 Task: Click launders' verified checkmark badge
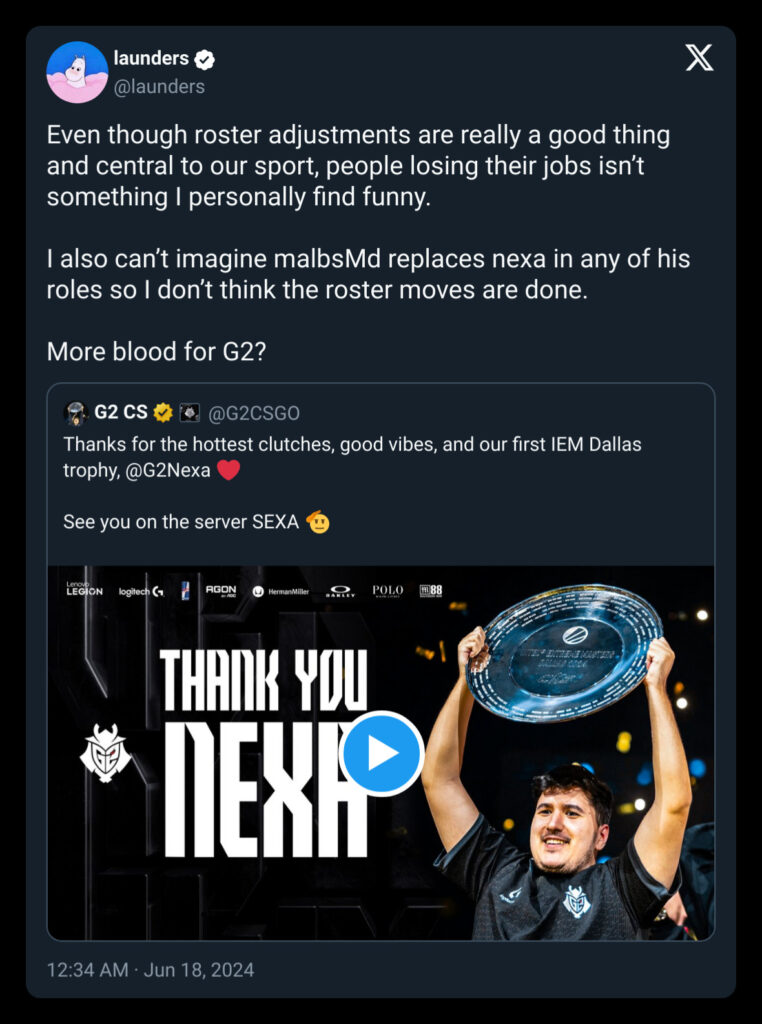[204, 60]
